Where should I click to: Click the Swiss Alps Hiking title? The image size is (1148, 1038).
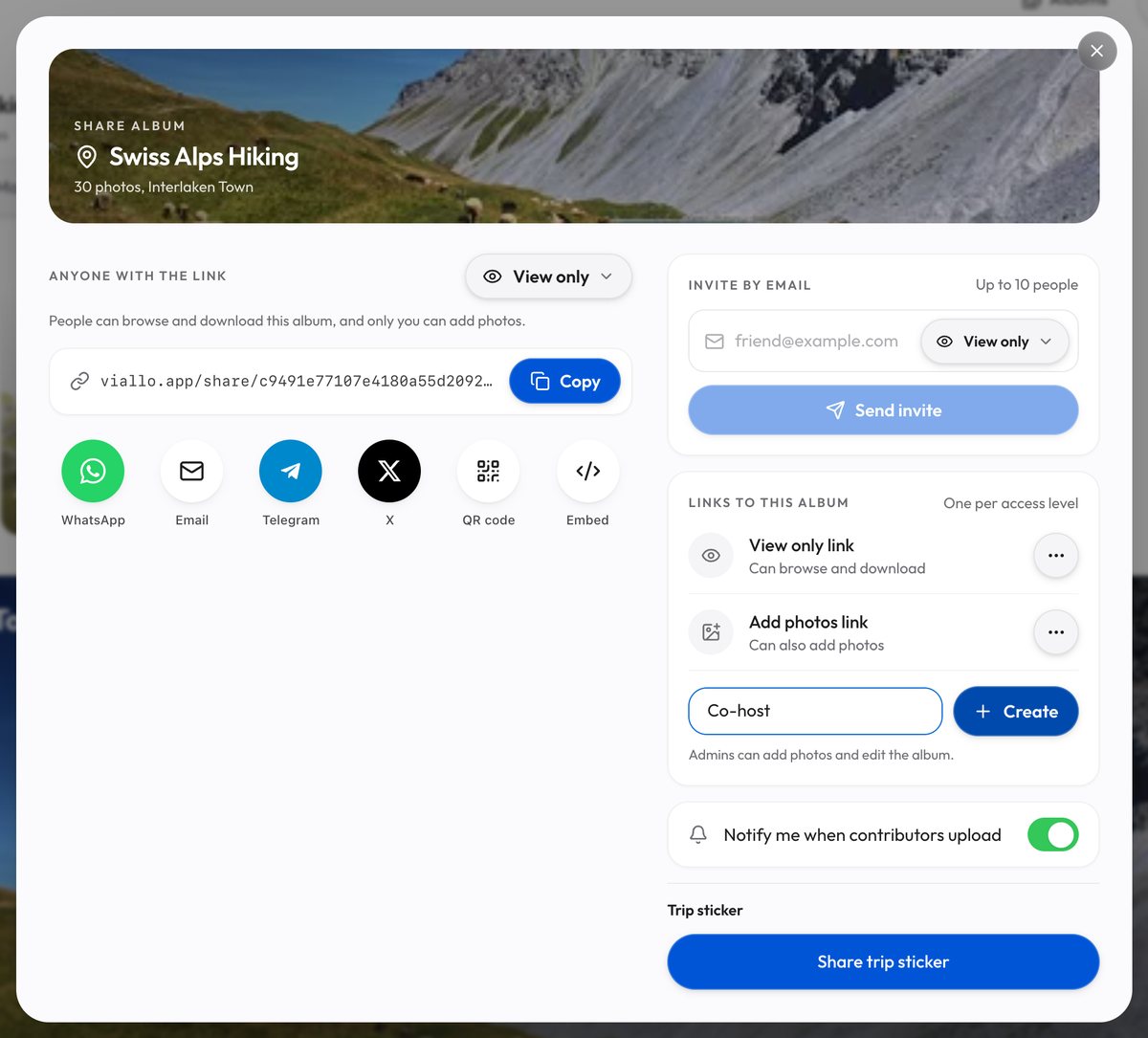[x=204, y=157]
